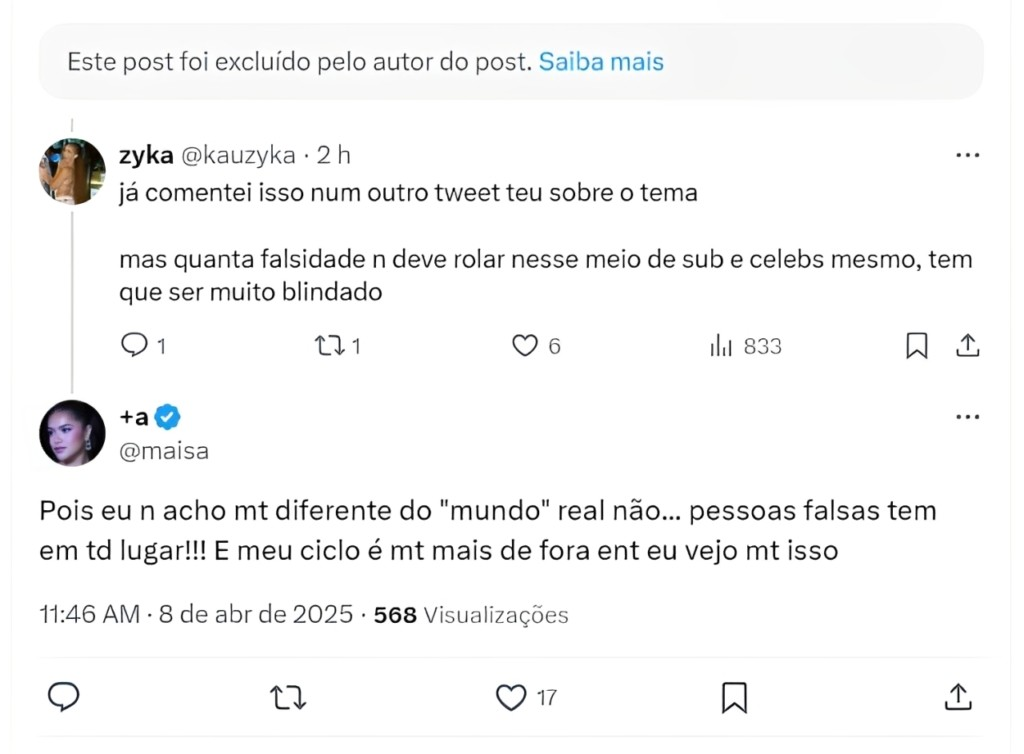
Task: Share maisa's post
Action: click(x=958, y=696)
